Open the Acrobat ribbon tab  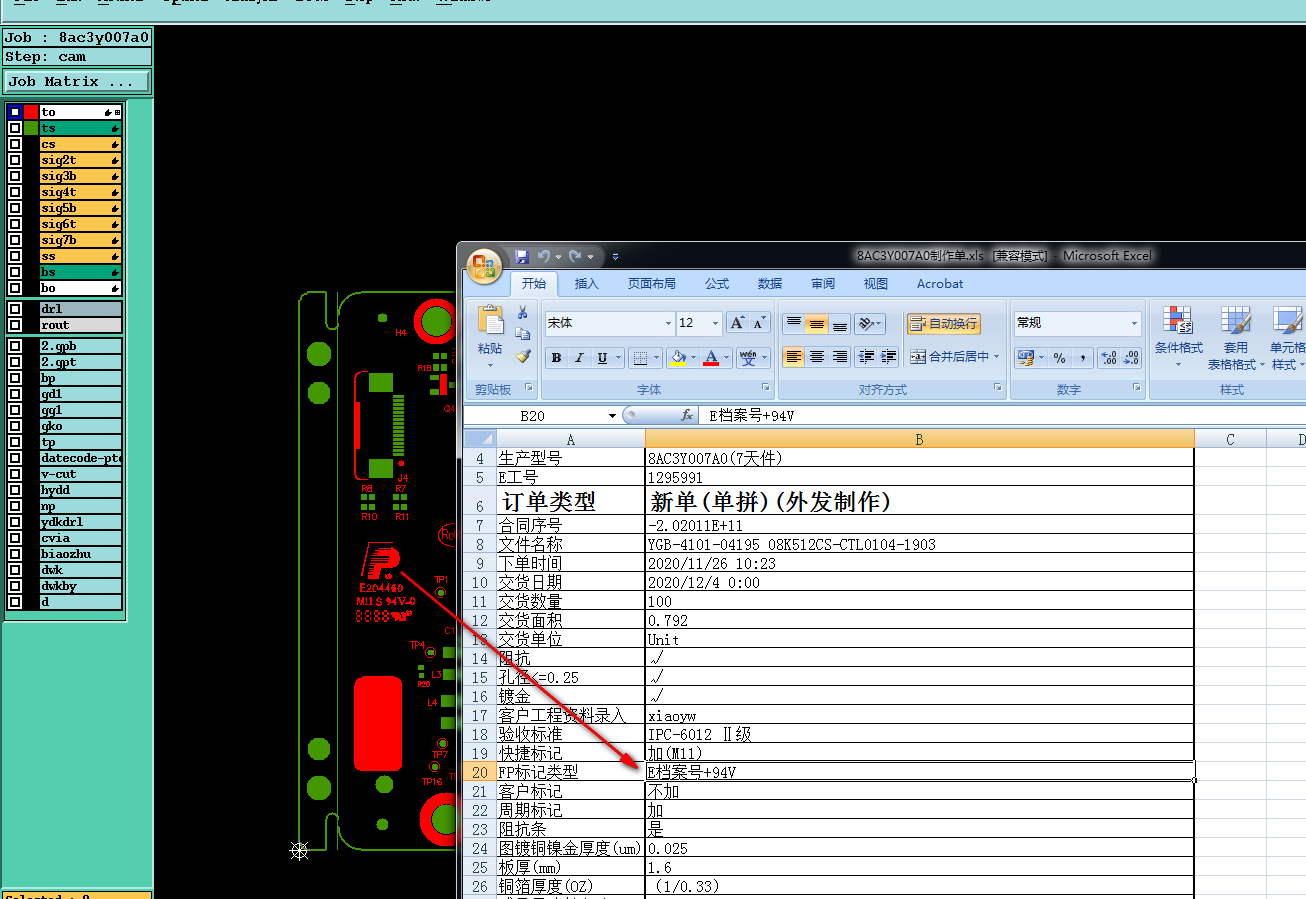(x=940, y=284)
